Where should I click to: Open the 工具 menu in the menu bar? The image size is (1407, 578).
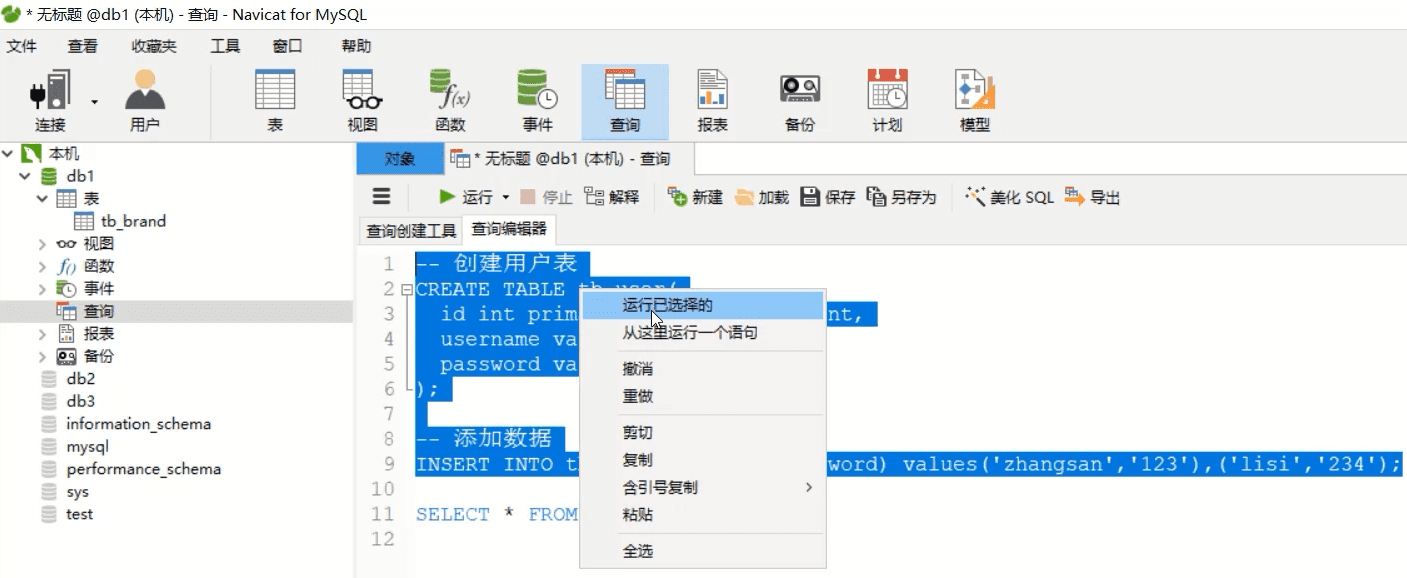(225, 46)
